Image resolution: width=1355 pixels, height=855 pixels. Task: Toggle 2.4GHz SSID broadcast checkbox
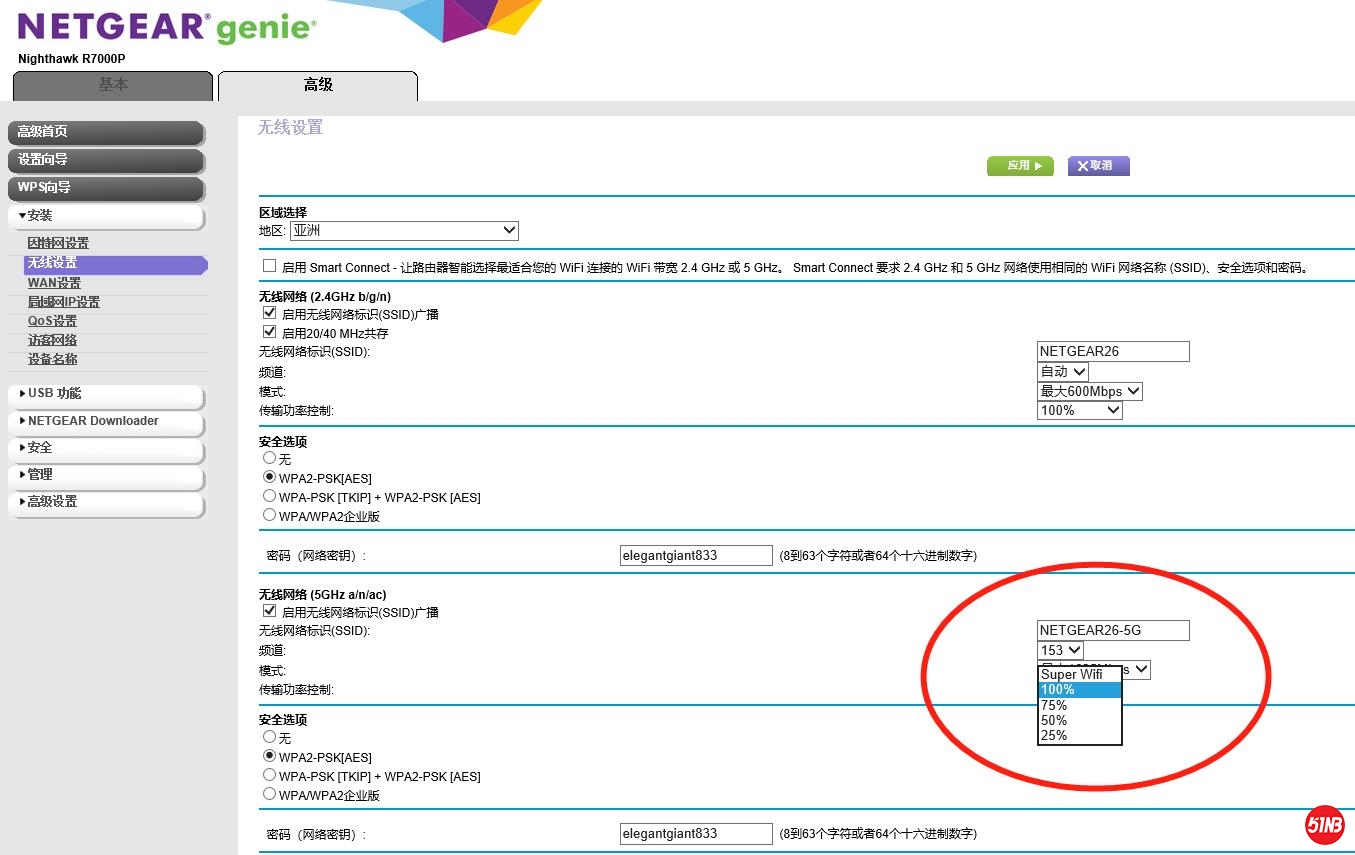click(269, 313)
